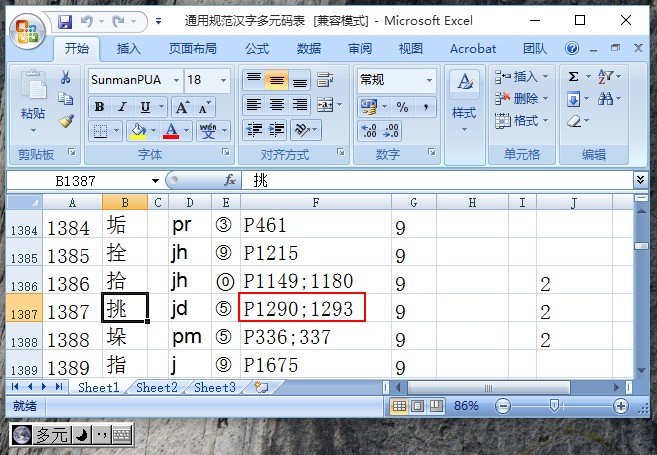Open the SunmanPUA font name dropdown
Image resolution: width=657 pixels, height=455 pixels.
[x=176, y=80]
